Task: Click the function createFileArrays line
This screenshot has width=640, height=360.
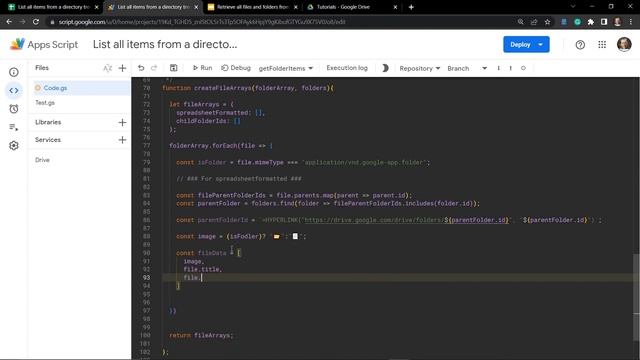Action: point(247,88)
